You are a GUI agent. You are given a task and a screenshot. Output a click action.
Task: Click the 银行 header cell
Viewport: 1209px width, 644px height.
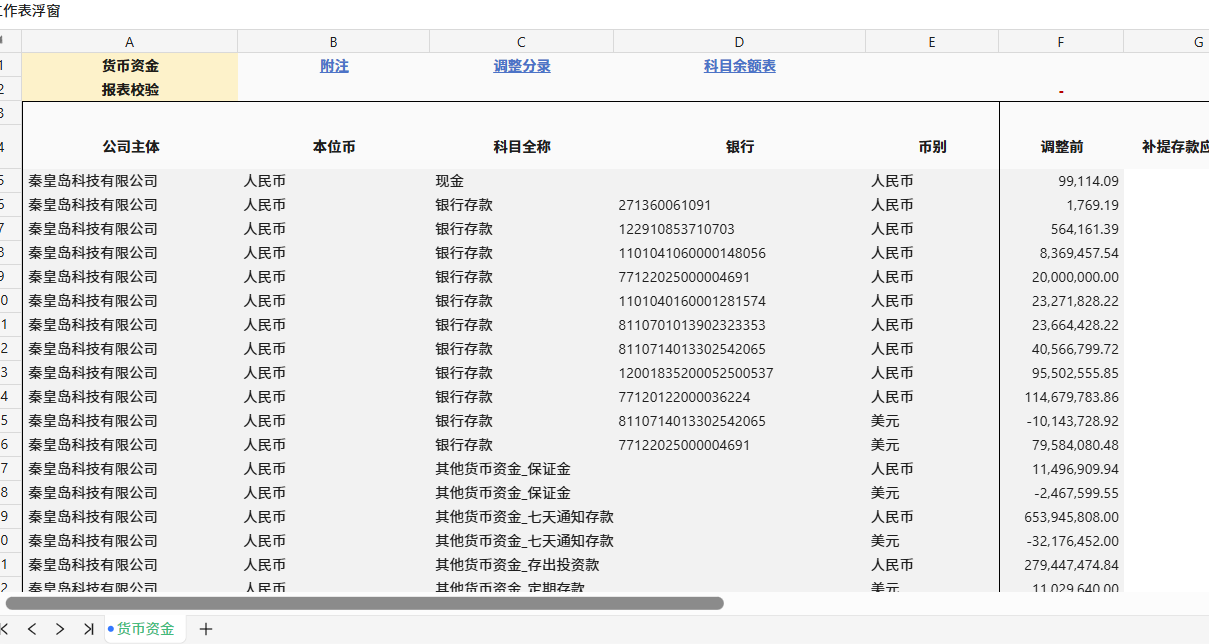click(x=740, y=147)
